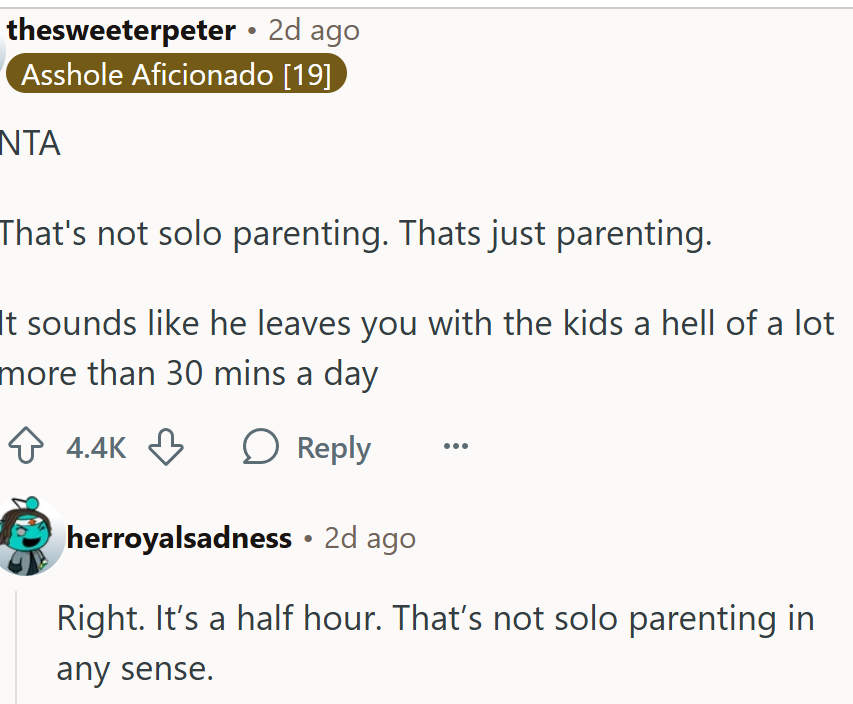
Task: Click the upvote arrow on thesweeterpeter's comment
Action: pyautogui.click(x=27, y=447)
